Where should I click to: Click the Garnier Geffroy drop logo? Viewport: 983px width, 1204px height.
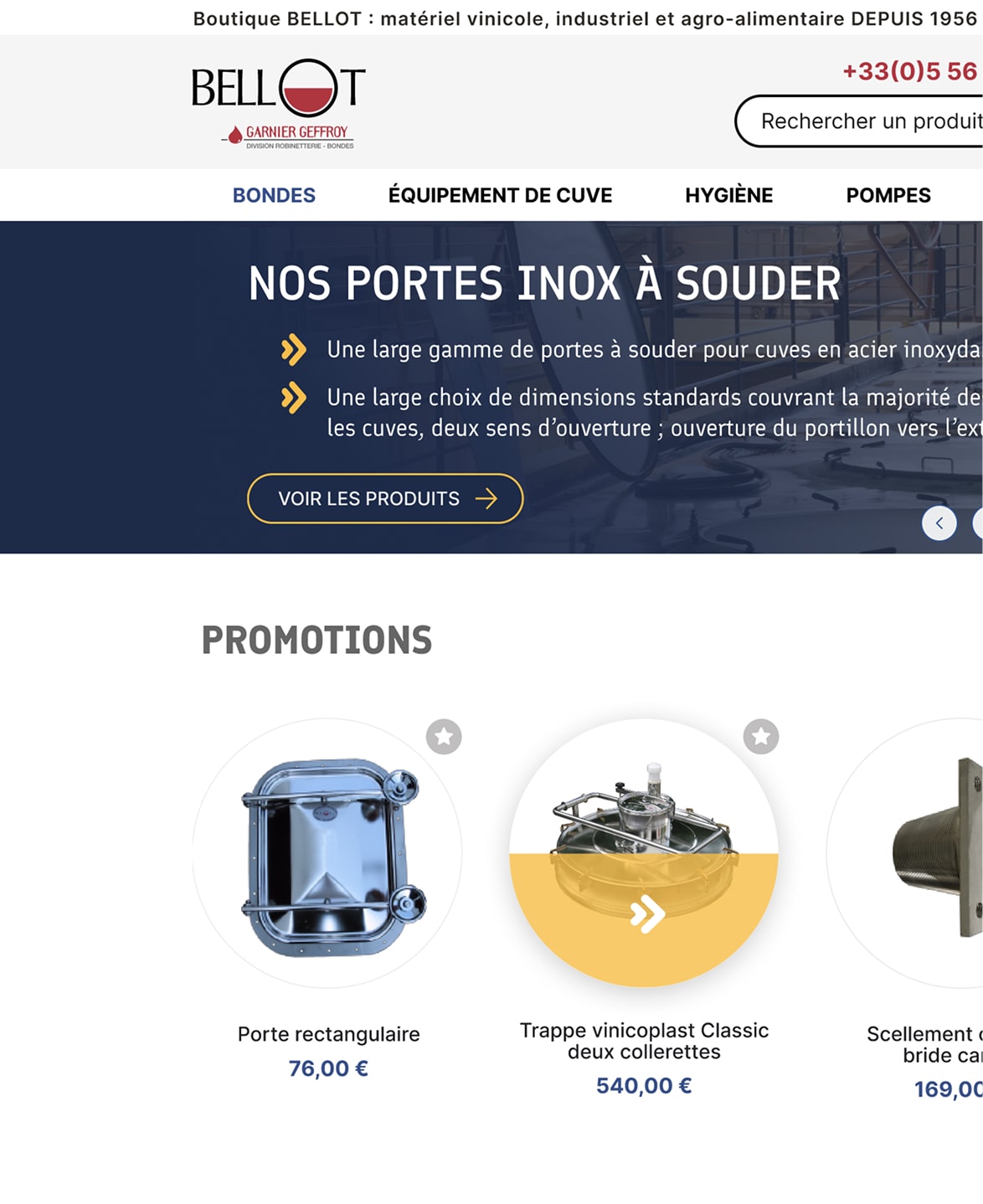[x=235, y=134]
